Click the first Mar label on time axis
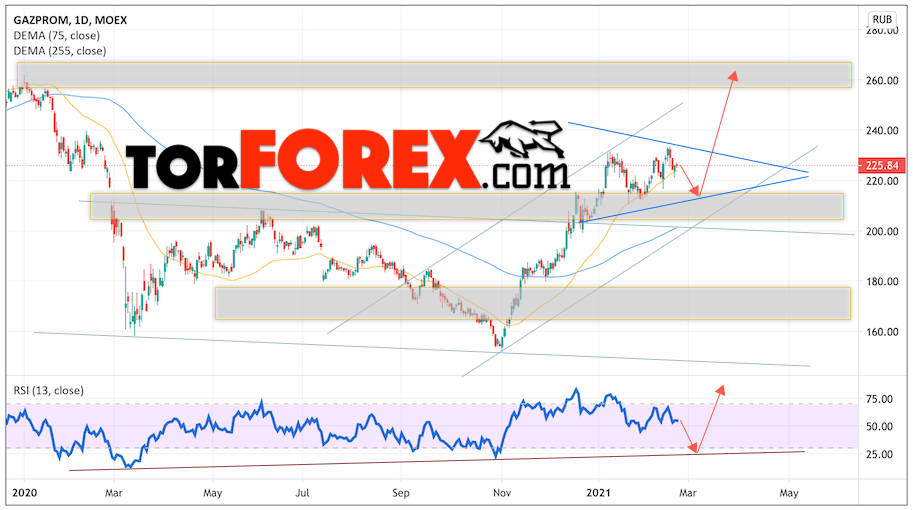Screen dimensions: 913x510 (114, 493)
